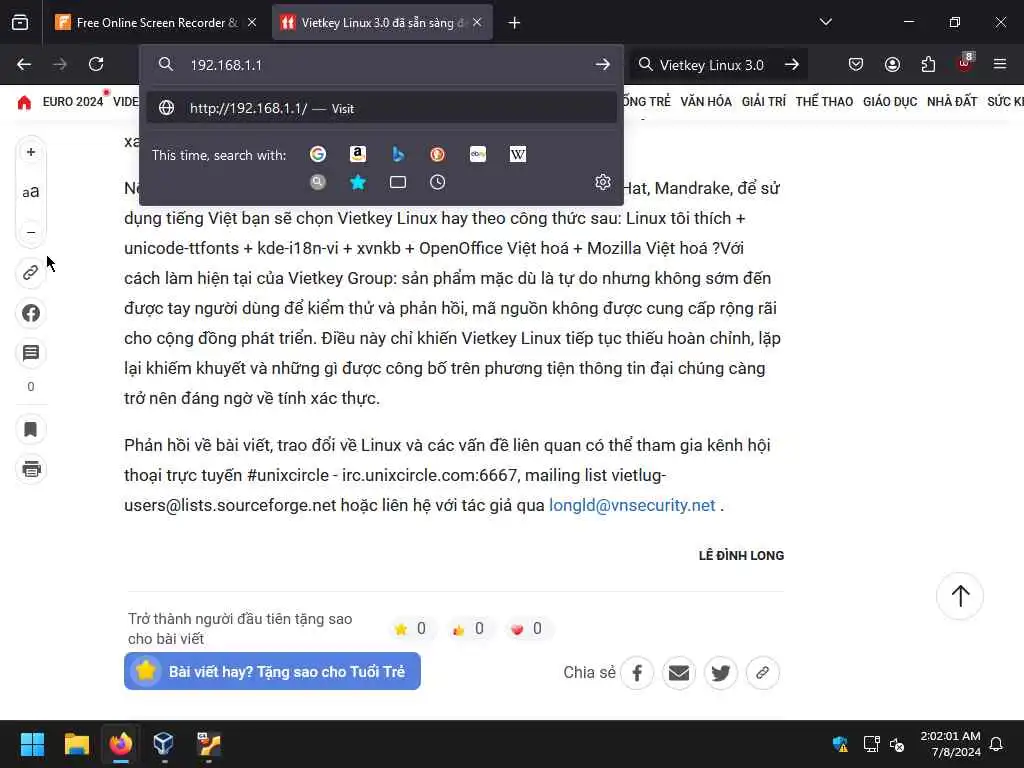Bookmark article with sidebar icon

click(x=31, y=429)
